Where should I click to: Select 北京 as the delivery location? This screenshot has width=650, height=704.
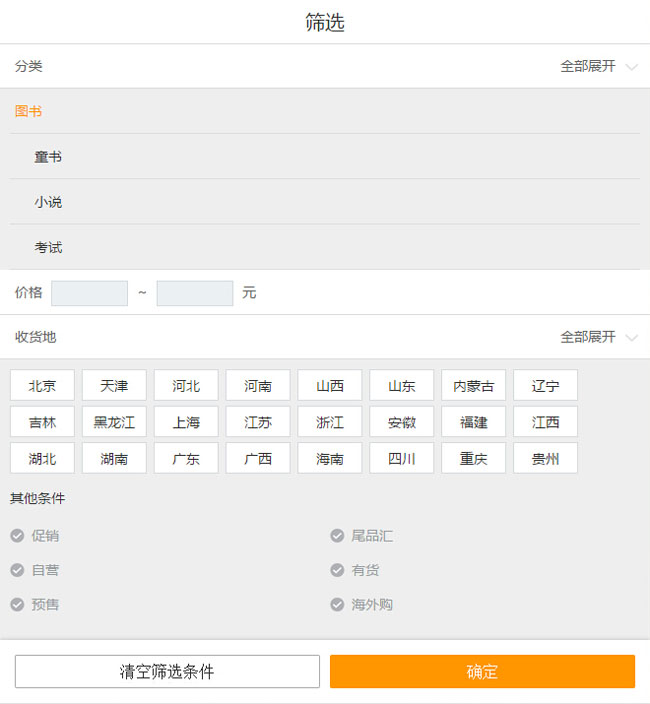click(x=42, y=386)
